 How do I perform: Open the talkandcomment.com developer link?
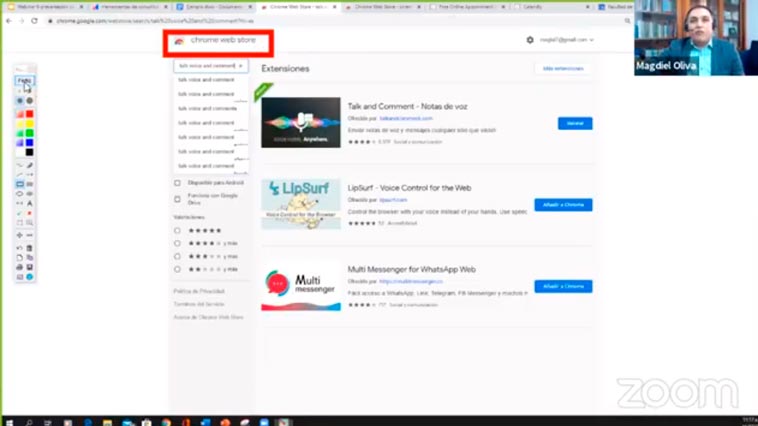[406, 118]
